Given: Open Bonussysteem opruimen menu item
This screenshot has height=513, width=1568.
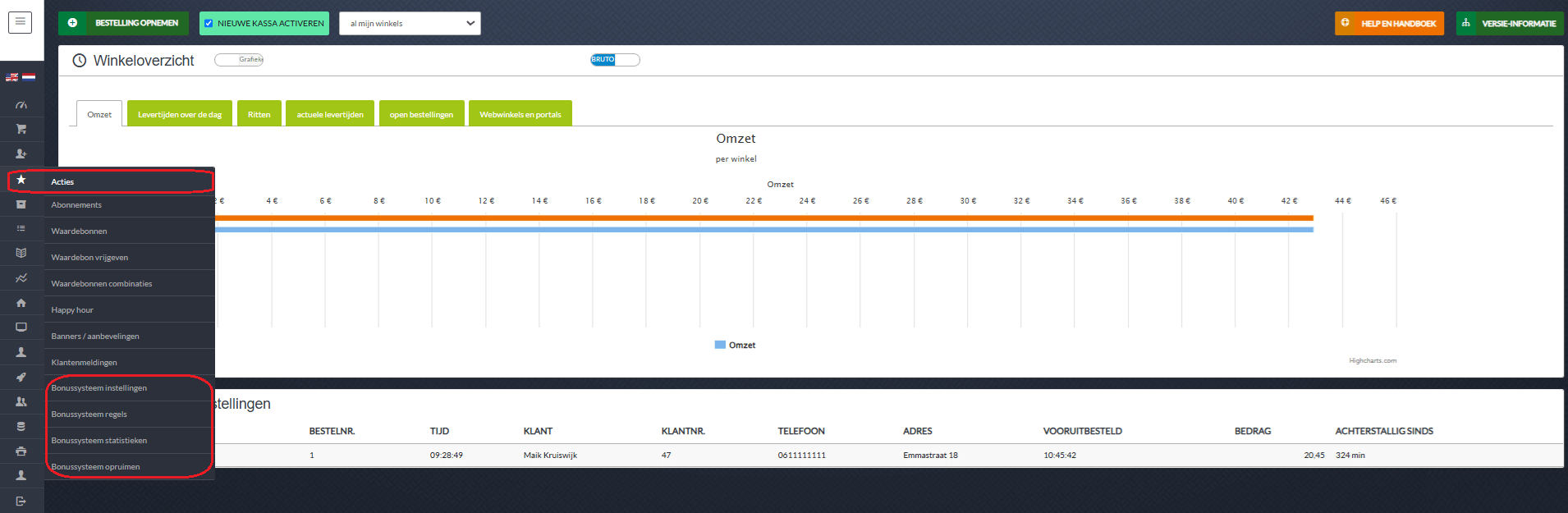Looking at the screenshot, I should (x=130, y=467).
